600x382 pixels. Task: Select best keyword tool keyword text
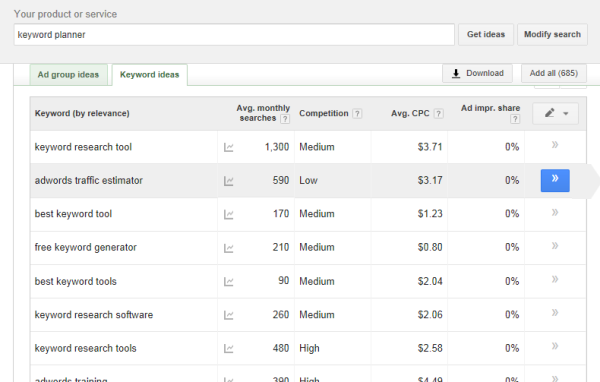click(x=73, y=214)
